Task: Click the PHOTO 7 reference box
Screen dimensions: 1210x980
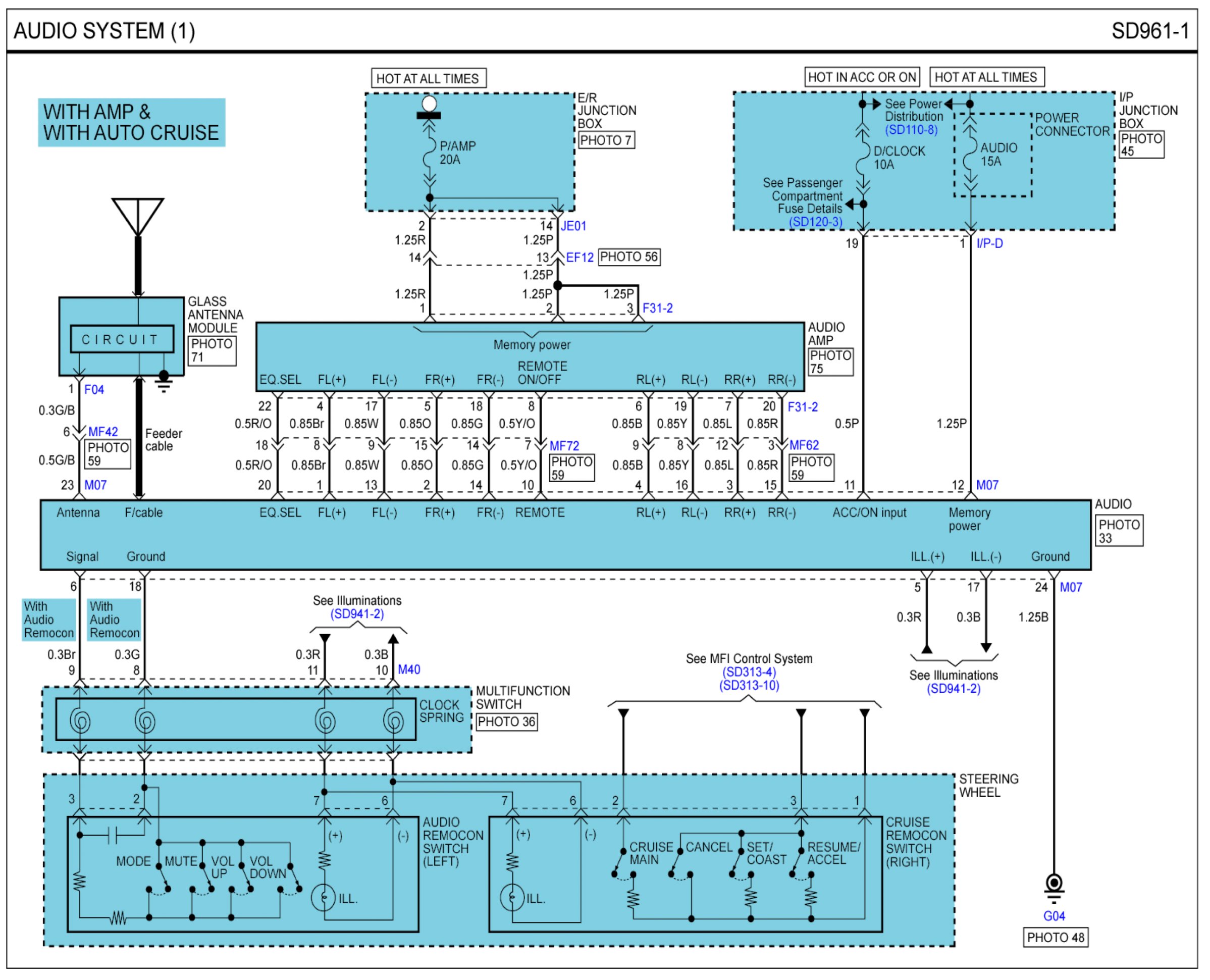Action: (x=606, y=140)
